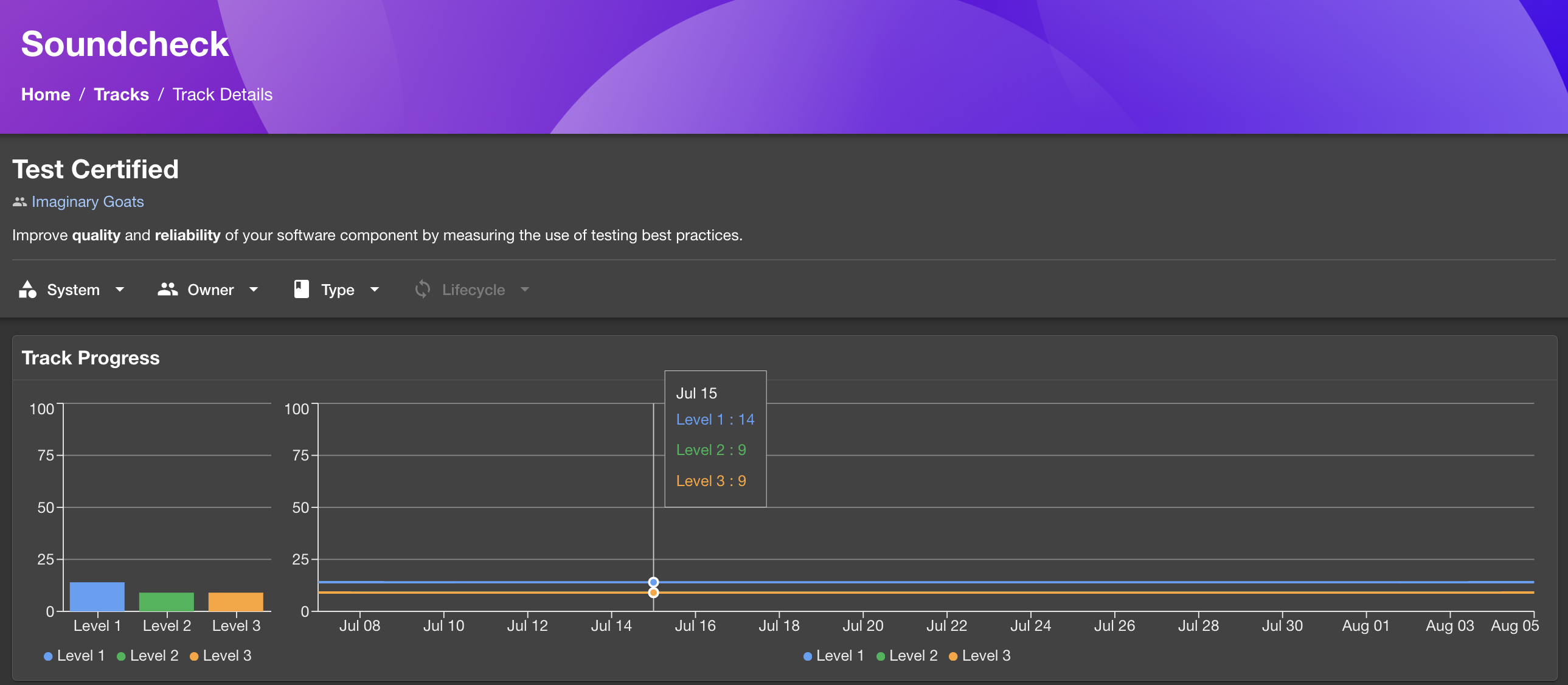This screenshot has width=1568, height=685.
Task: Click tooltip text Level 3 : 9
Action: [x=711, y=481]
